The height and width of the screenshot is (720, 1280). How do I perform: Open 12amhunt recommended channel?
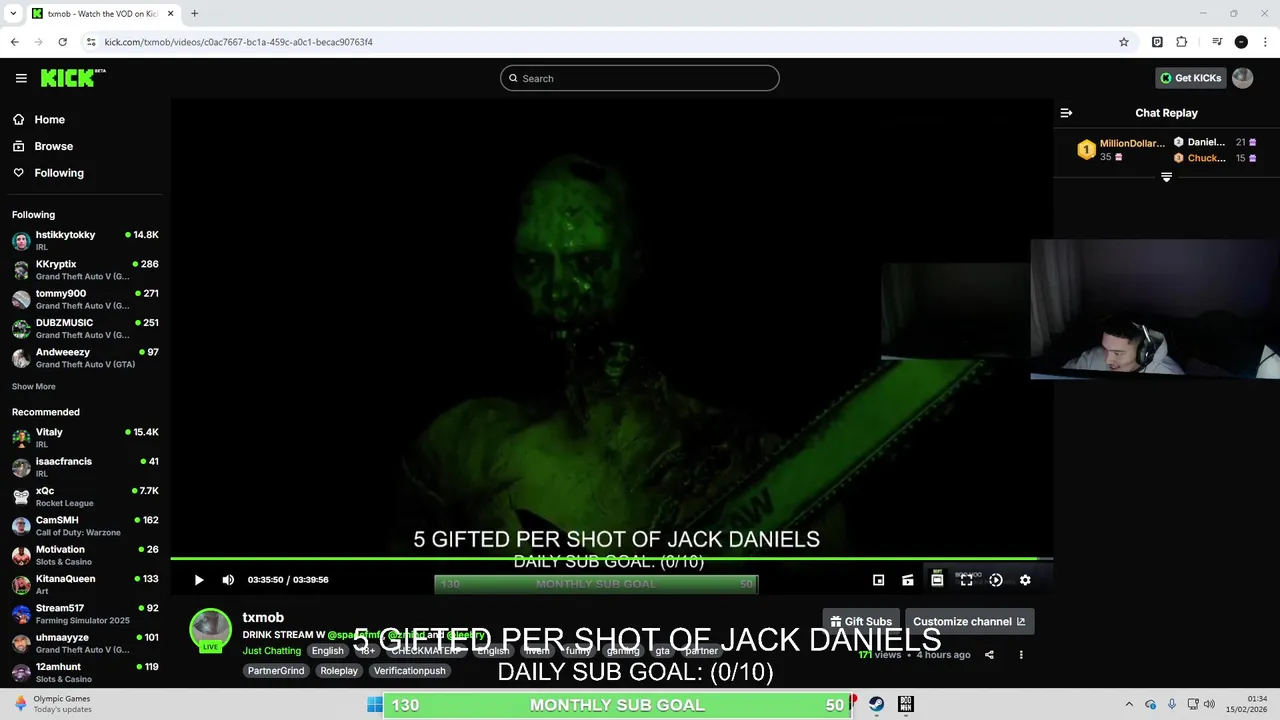85,672
